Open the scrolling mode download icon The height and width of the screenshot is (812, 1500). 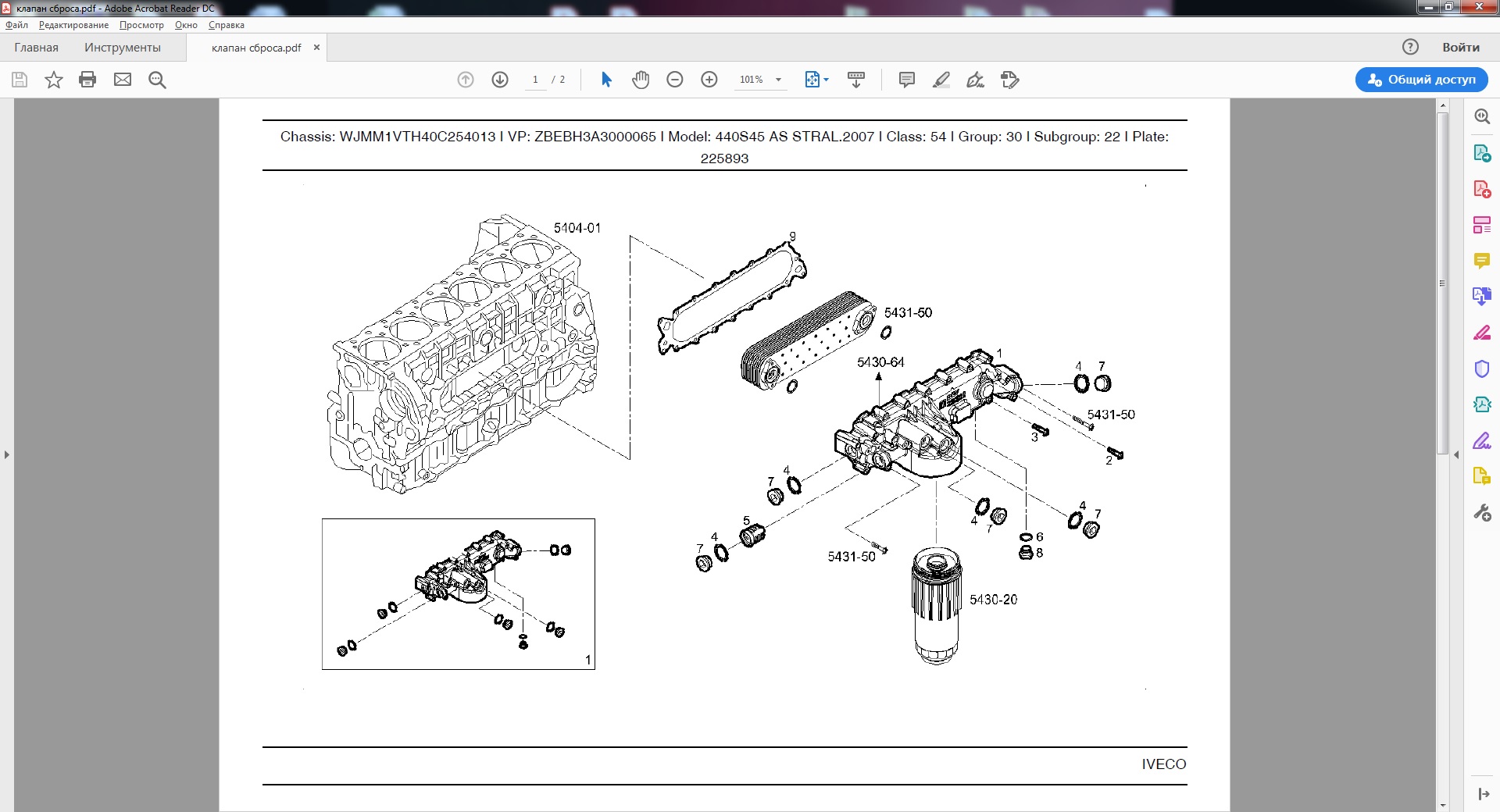tap(856, 80)
